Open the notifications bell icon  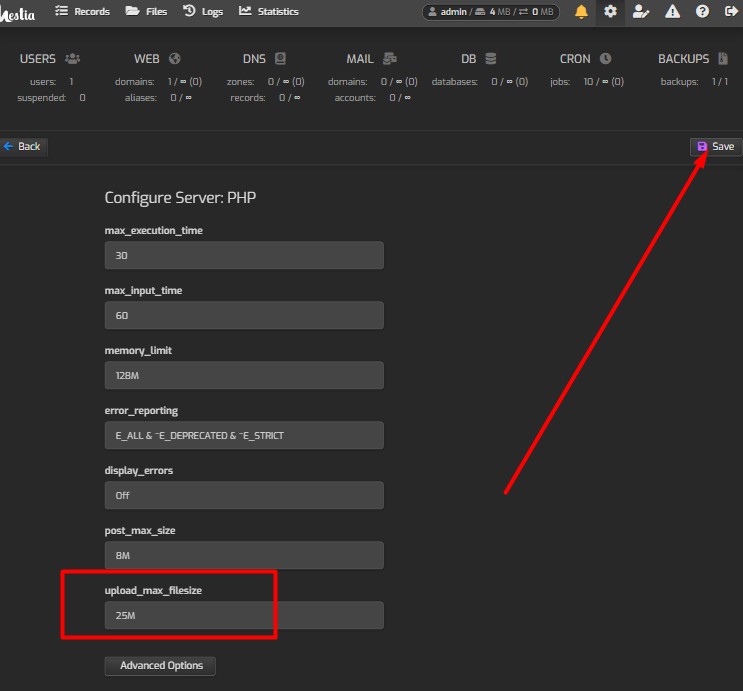[581, 11]
